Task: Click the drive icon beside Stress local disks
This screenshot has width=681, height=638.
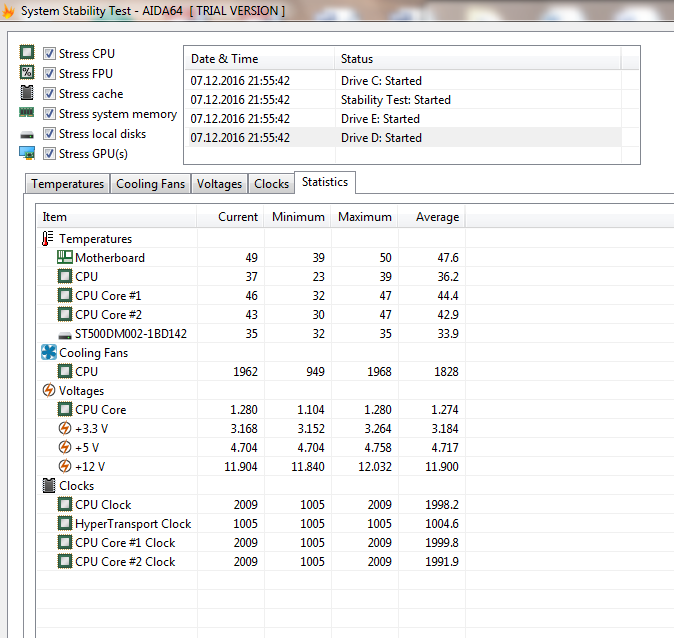Action: coord(27,135)
